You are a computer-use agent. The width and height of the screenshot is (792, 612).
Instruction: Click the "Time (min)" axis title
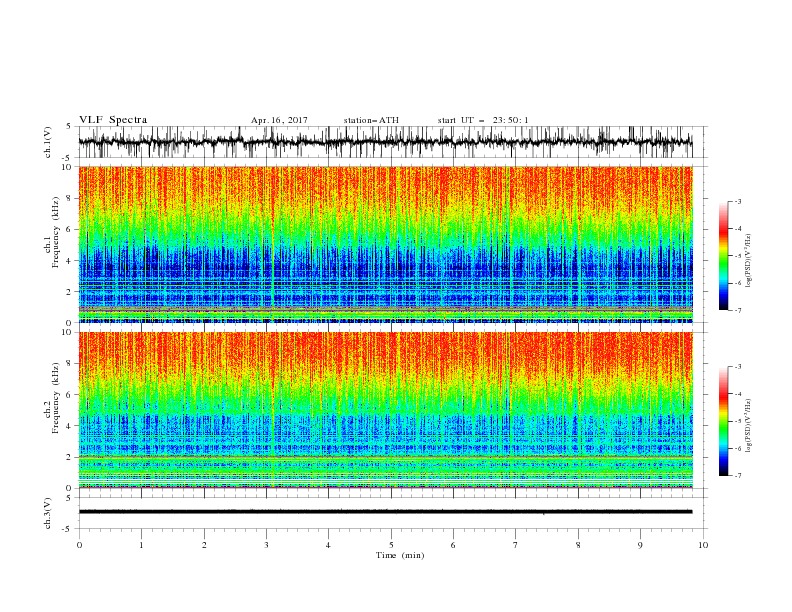[x=400, y=555]
